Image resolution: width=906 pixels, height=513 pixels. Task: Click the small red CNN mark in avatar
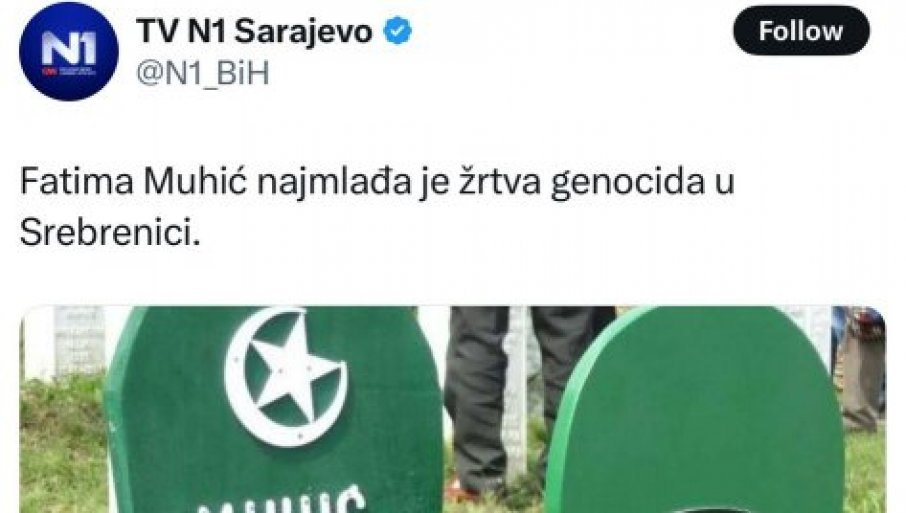click(44, 71)
